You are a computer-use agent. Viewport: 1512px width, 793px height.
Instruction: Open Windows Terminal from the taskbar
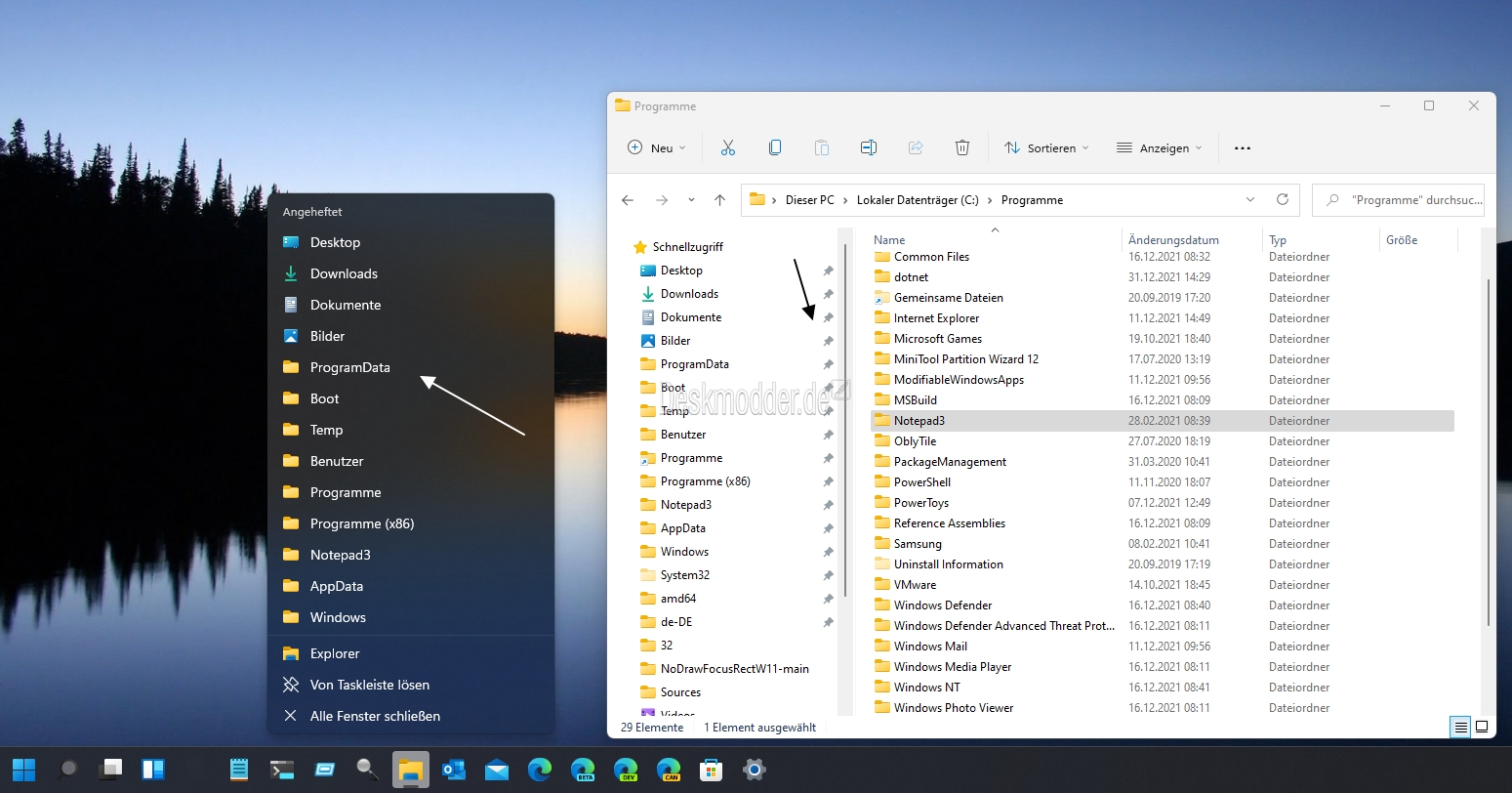click(282, 770)
